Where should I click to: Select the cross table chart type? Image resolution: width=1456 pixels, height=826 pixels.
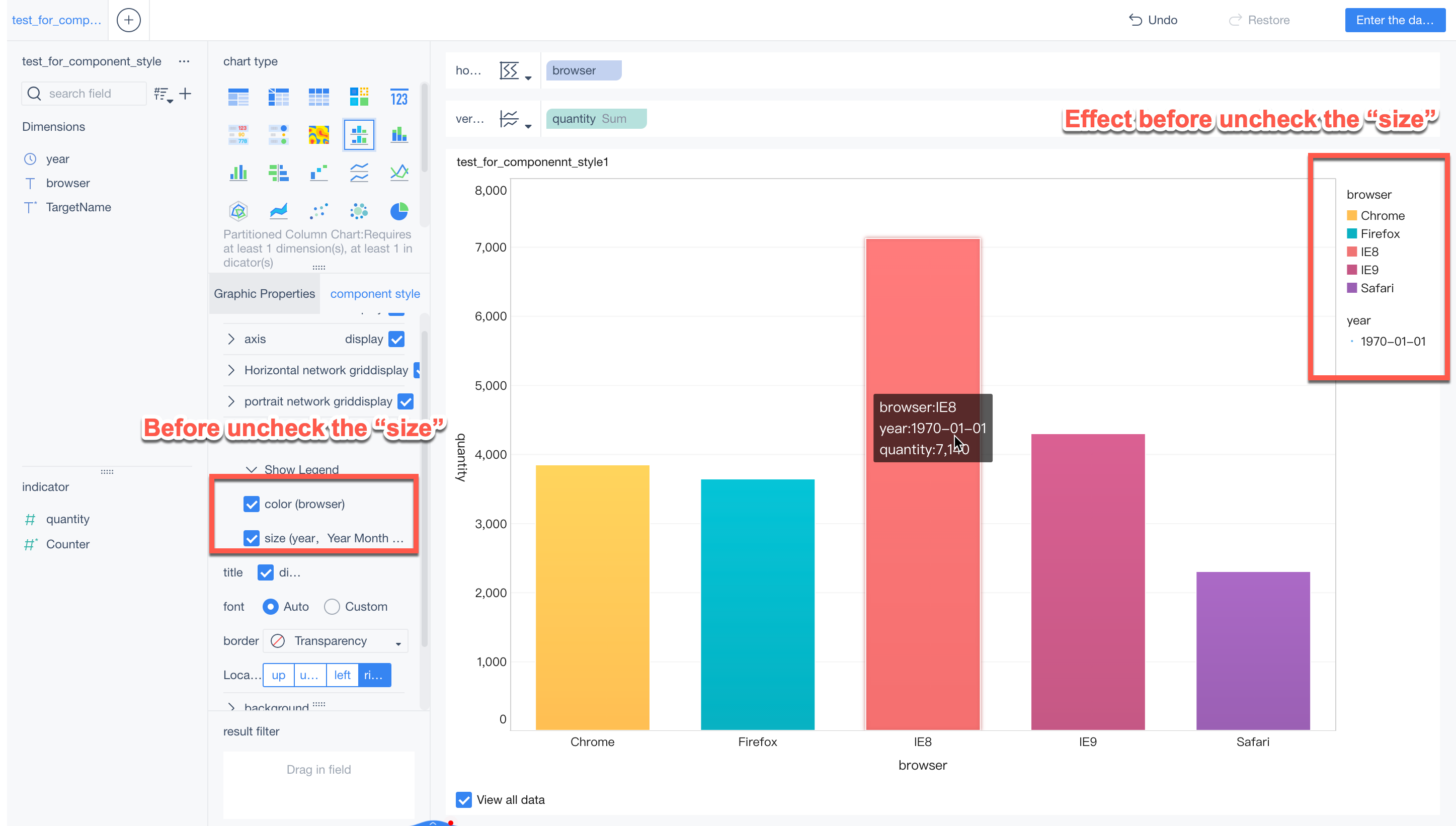coord(279,97)
